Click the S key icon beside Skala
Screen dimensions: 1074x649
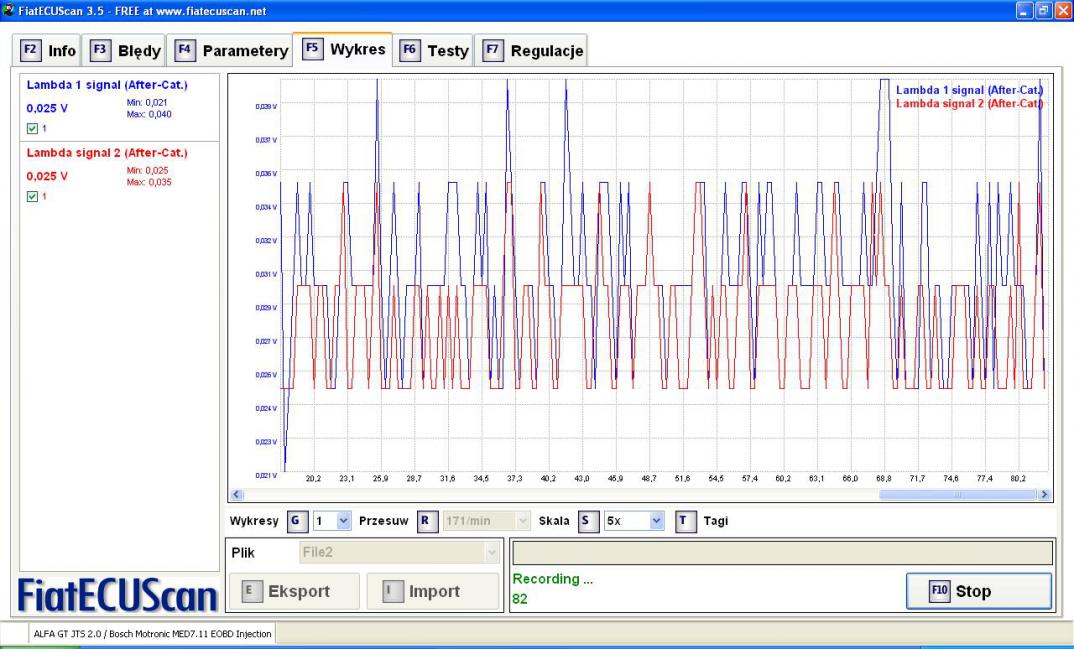click(587, 521)
